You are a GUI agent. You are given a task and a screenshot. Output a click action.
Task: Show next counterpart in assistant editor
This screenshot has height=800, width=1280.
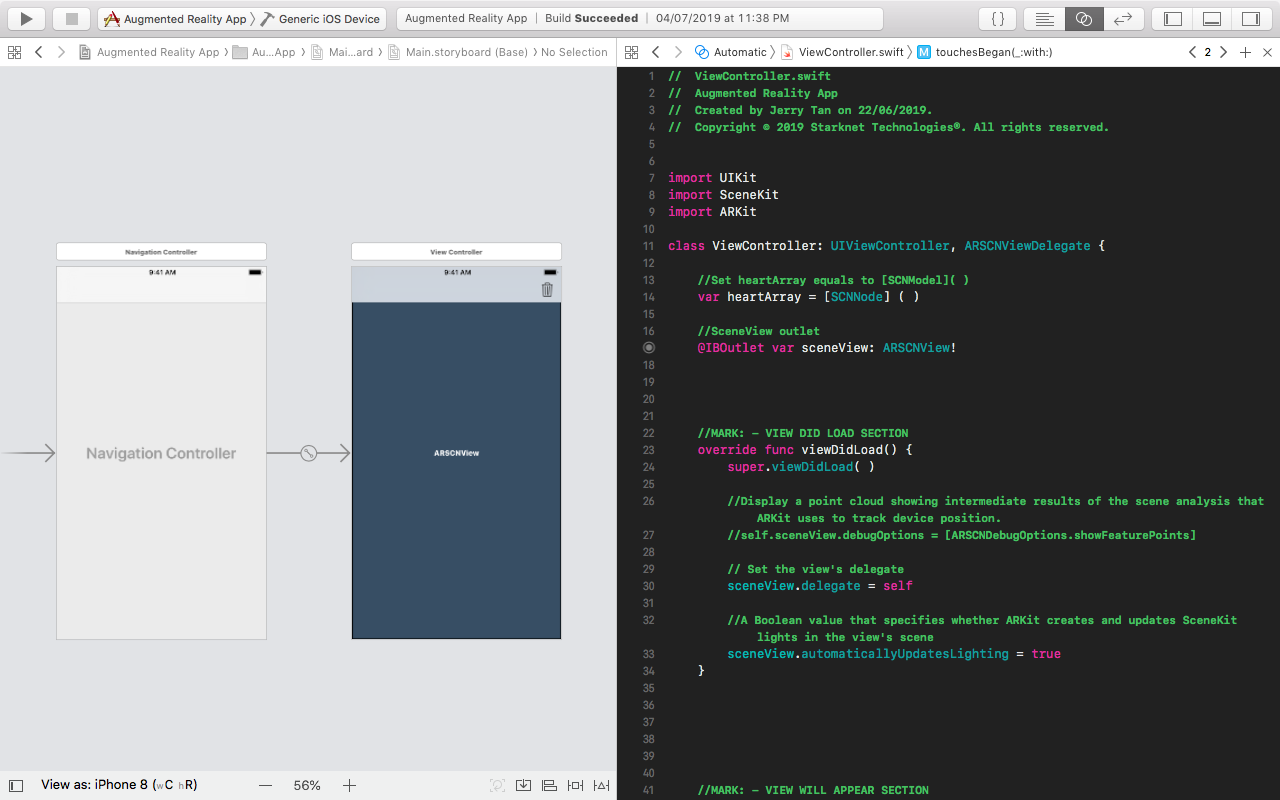coord(1223,52)
